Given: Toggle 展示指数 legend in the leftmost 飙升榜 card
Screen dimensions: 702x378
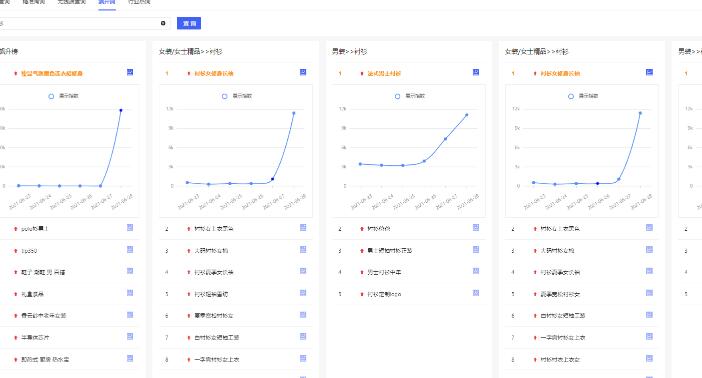Looking at the screenshot, I should tap(63, 96).
